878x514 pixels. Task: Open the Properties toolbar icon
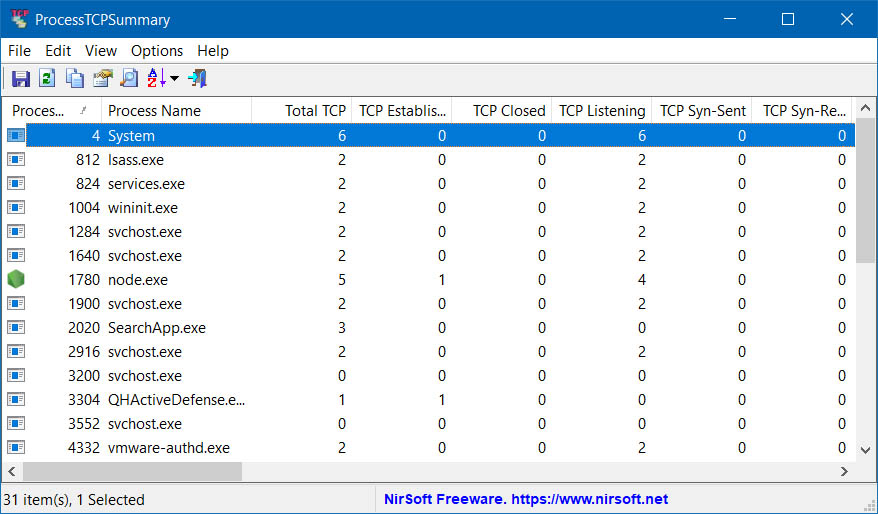(102, 78)
